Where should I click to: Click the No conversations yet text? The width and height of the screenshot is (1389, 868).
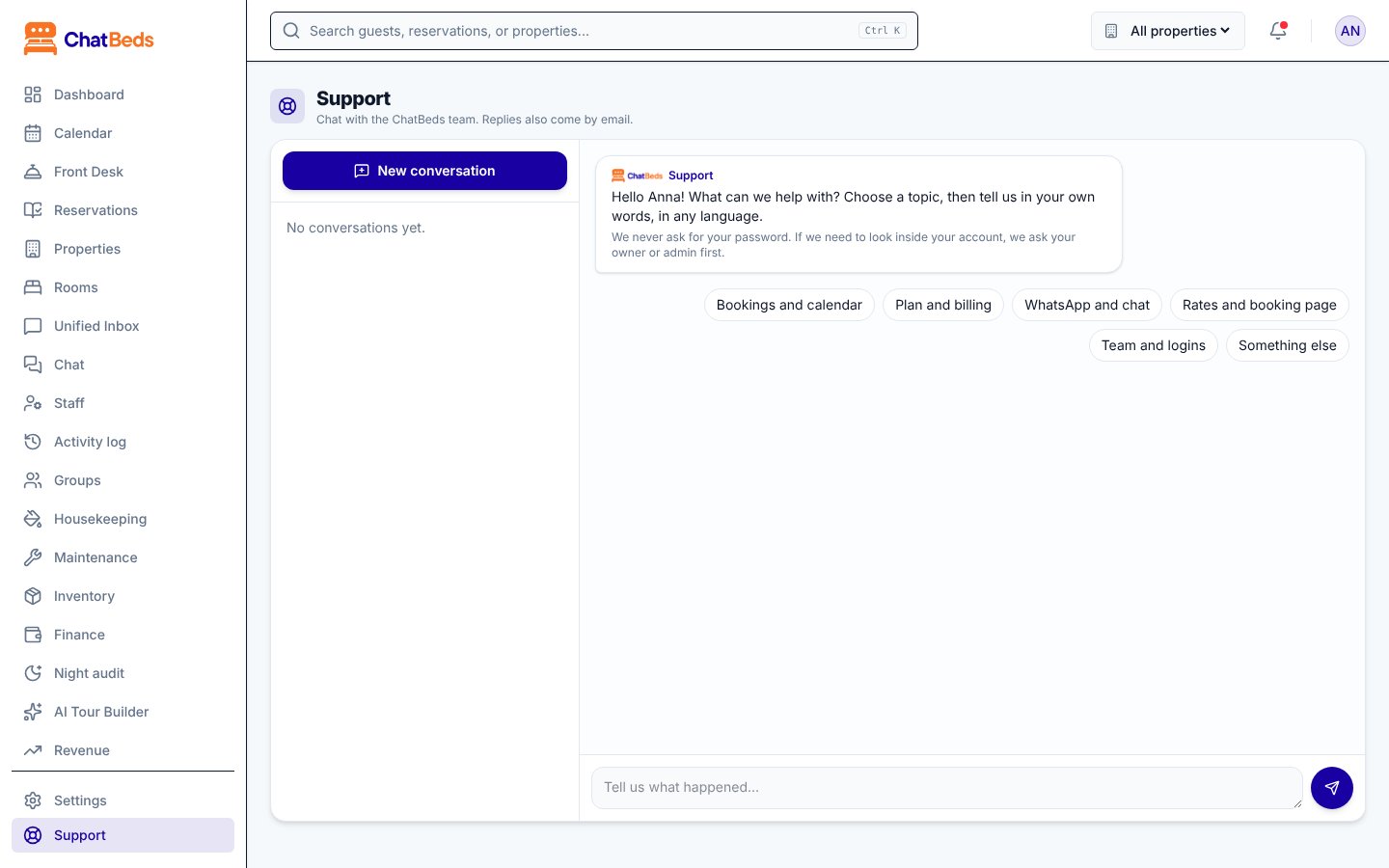tap(356, 228)
